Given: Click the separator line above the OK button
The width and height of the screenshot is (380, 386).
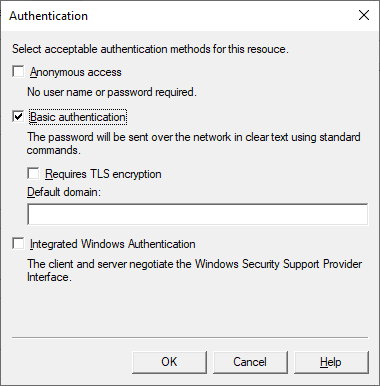Looking at the screenshot, I should click(190, 338).
